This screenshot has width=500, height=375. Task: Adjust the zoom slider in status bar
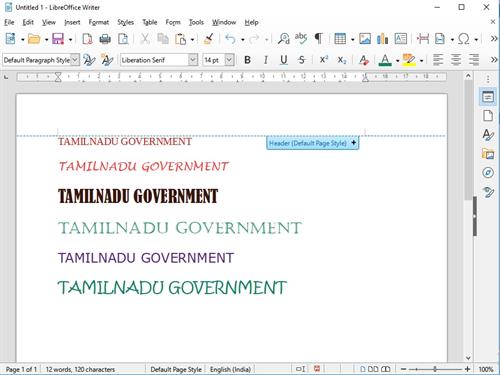pyautogui.click(x=435, y=369)
